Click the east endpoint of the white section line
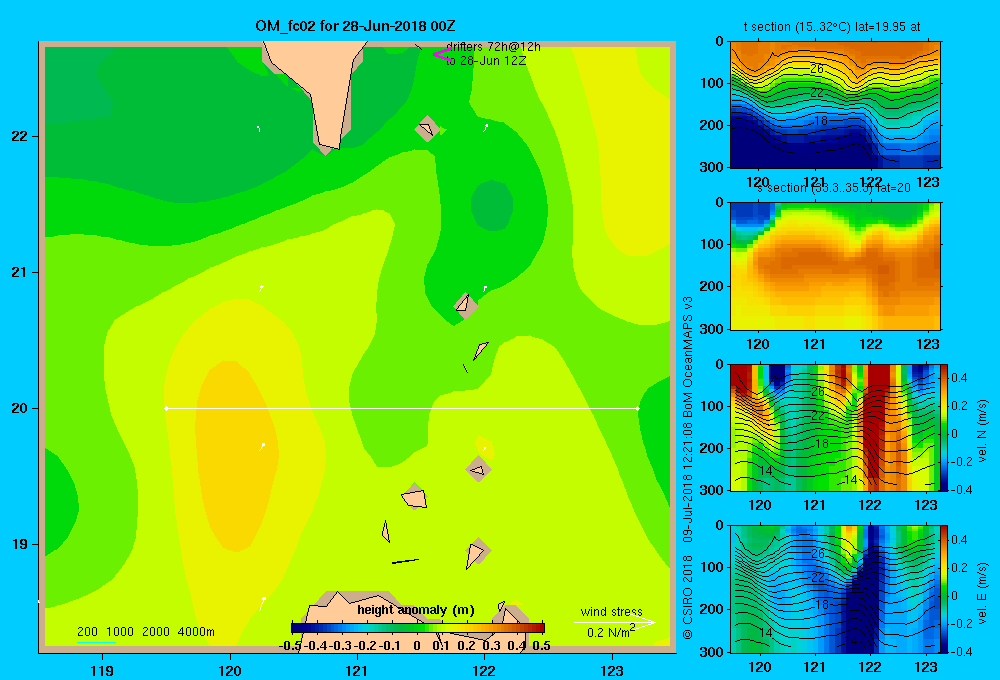This screenshot has width=1000, height=680. (638, 408)
